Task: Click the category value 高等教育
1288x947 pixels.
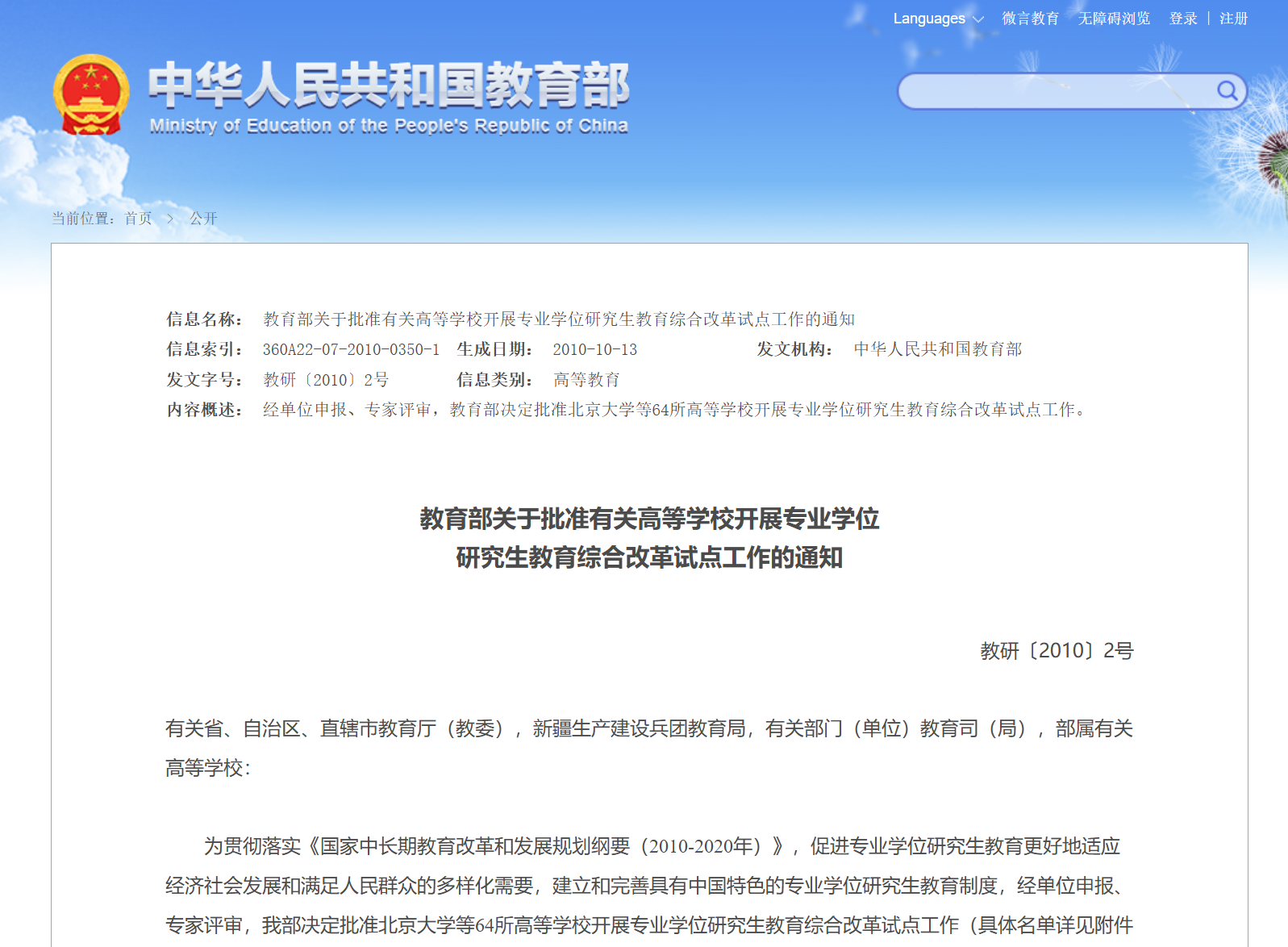Action: [586, 380]
